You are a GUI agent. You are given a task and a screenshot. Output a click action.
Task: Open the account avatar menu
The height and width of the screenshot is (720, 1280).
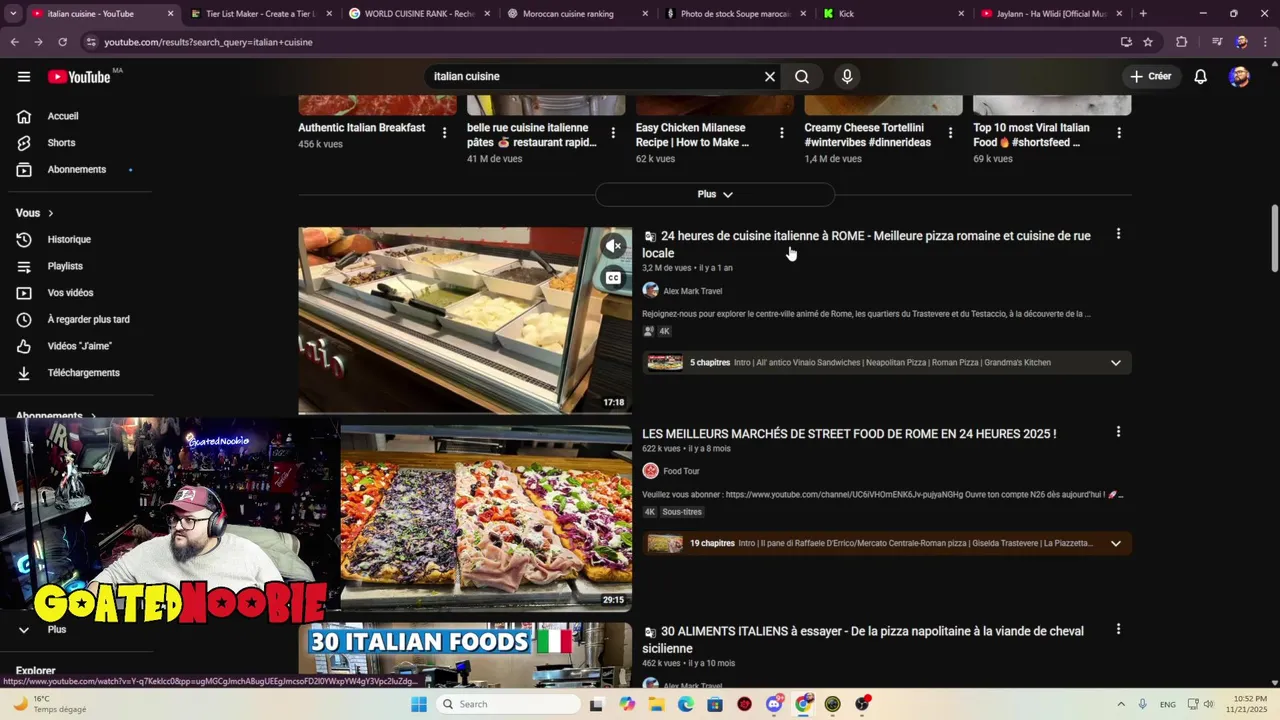[1239, 77]
